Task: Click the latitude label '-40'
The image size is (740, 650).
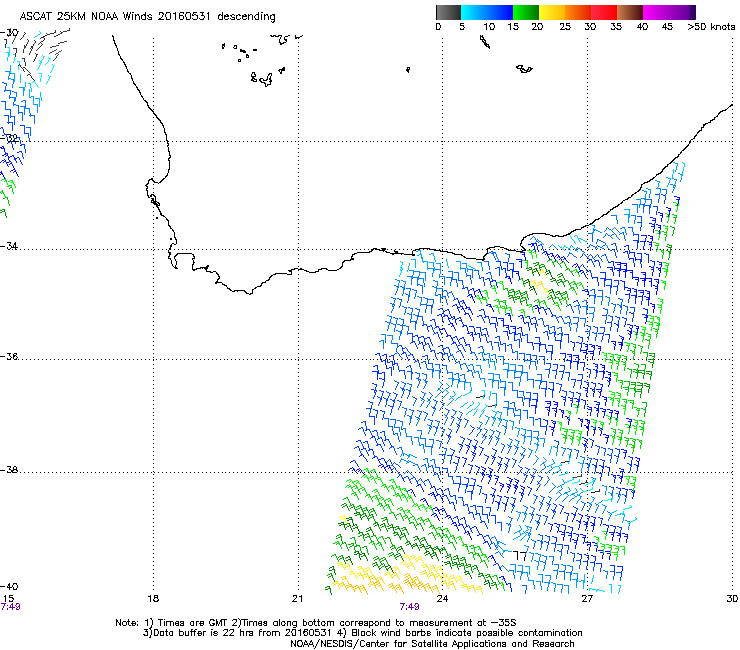Action: click(9, 586)
